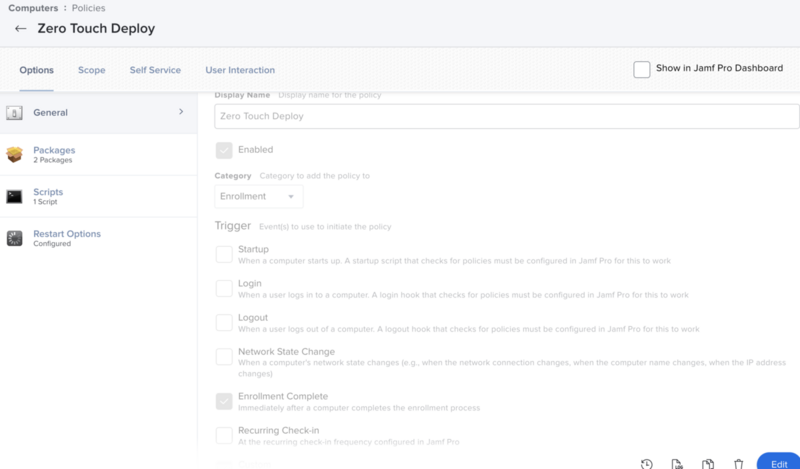Click the Packages box icon

pyautogui.click(x=14, y=154)
